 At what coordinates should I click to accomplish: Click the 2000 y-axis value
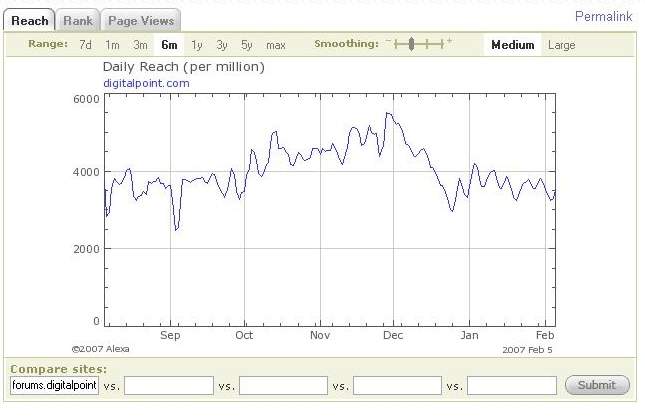tap(86, 249)
